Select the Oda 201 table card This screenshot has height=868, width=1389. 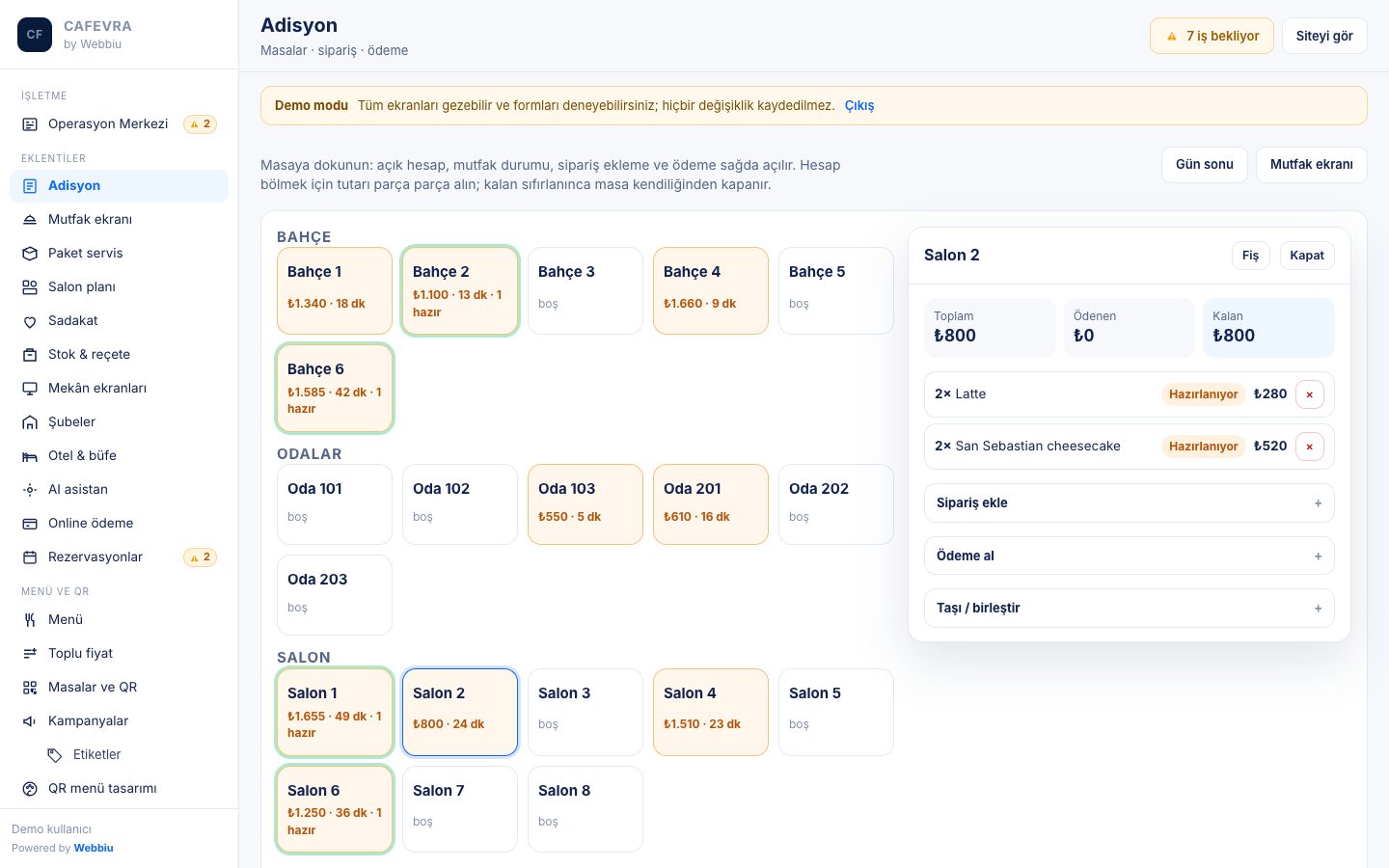point(711,504)
